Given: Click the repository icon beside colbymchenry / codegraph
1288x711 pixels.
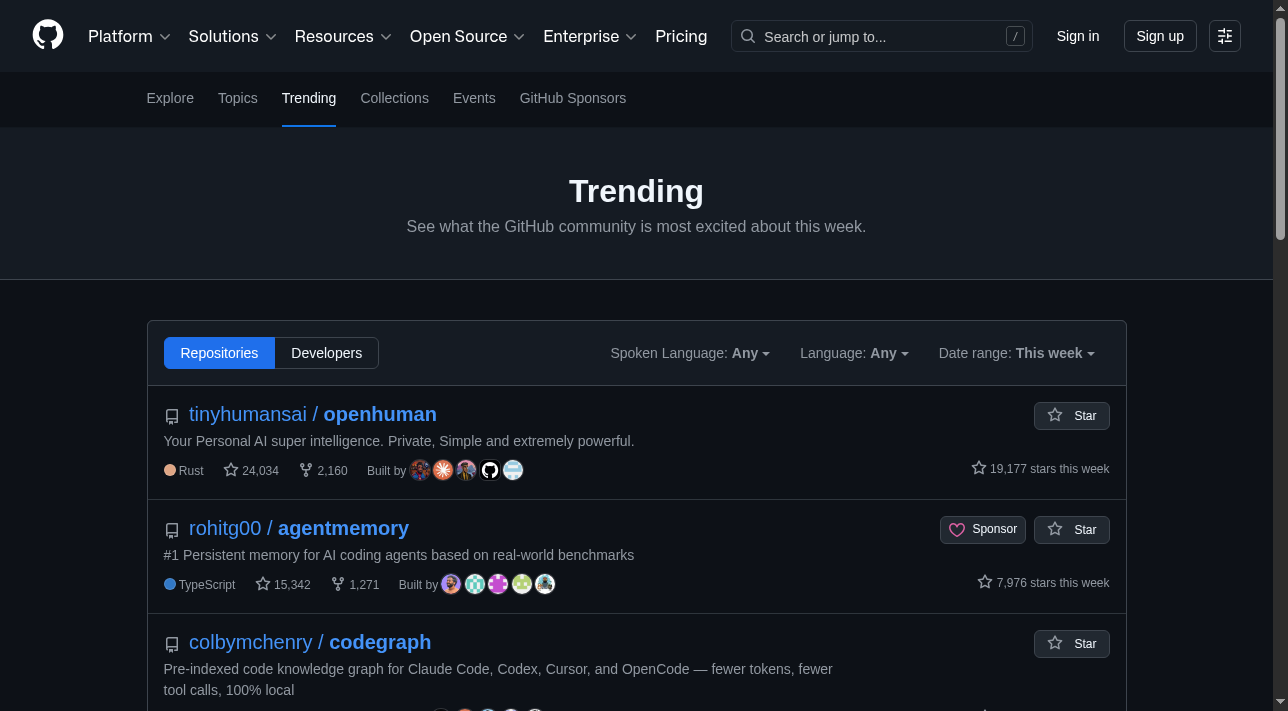Looking at the screenshot, I should tap(172, 644).
